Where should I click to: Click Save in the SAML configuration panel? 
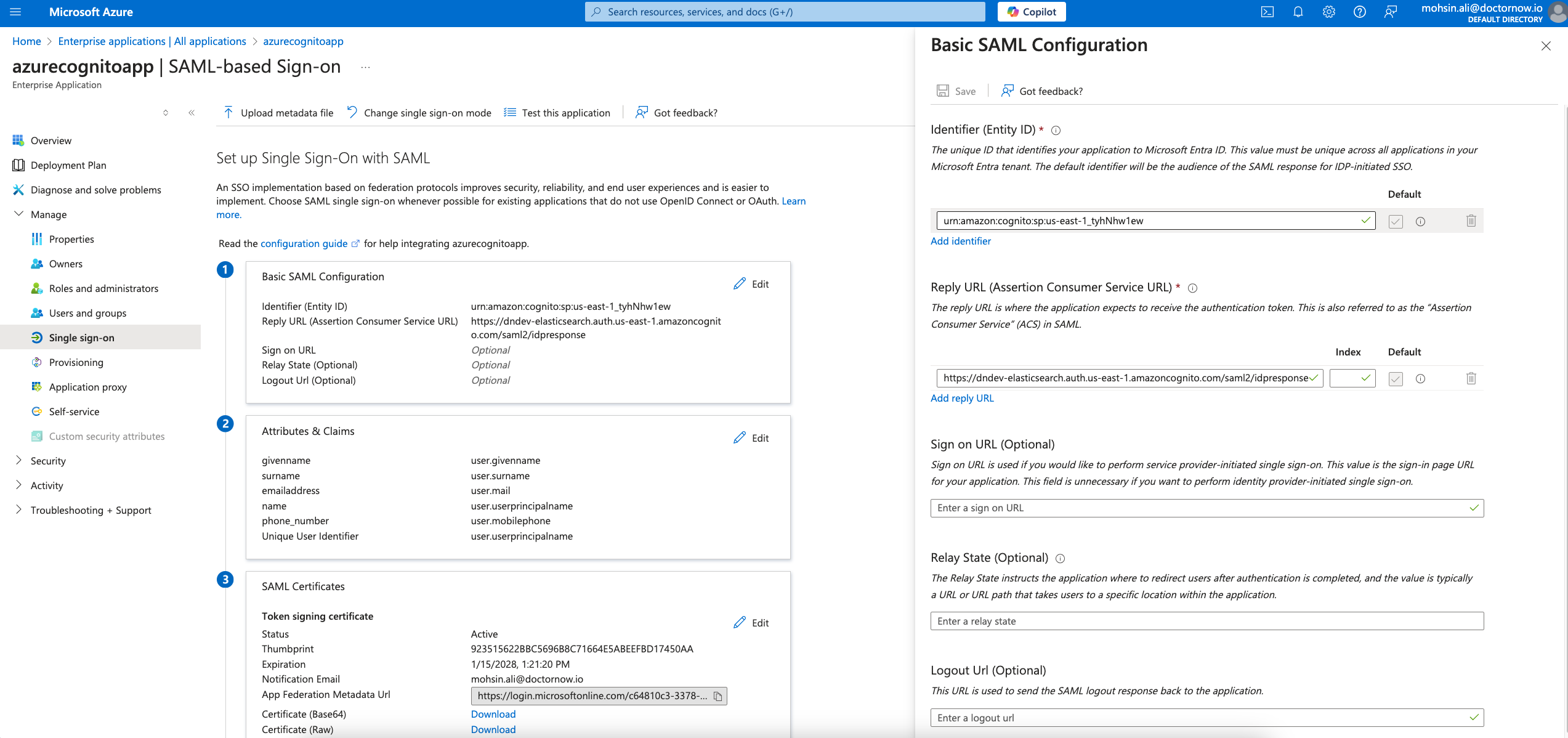[x=956, y=91]
